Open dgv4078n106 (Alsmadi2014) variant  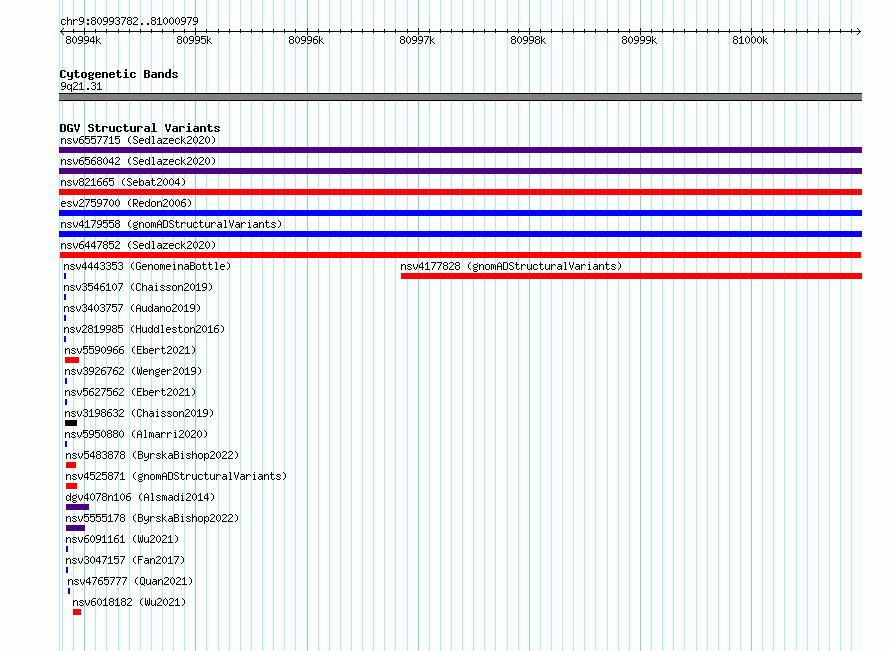[x=140, y=497]
